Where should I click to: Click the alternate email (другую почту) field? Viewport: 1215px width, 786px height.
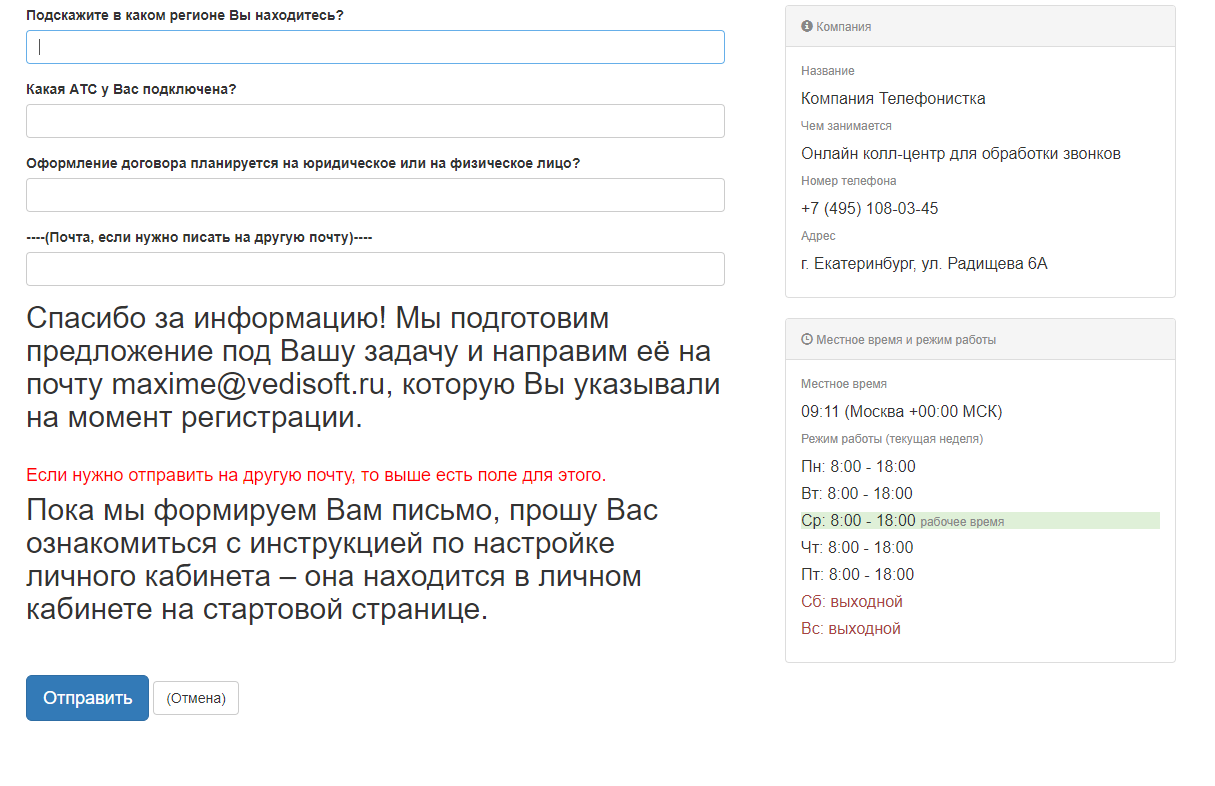pyautogui.click(x=375, y=269)
